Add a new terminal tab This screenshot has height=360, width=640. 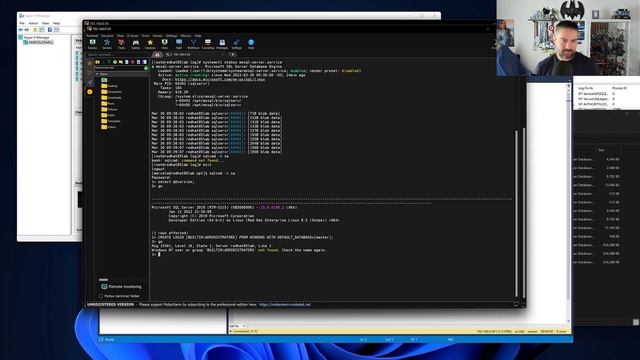coord(233,55)
